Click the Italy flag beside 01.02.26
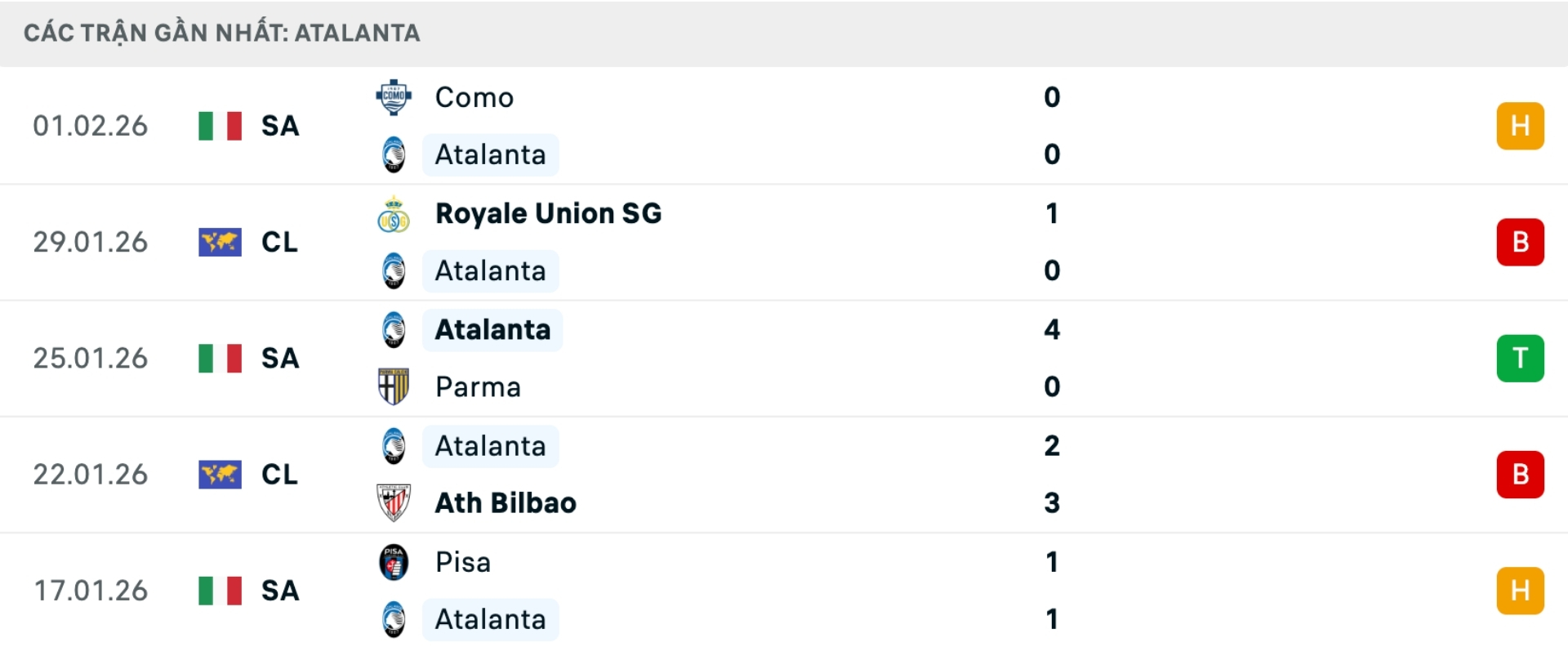Image resolution: width=1568 pixels, height=647 pixels. (x=220, y=126)
